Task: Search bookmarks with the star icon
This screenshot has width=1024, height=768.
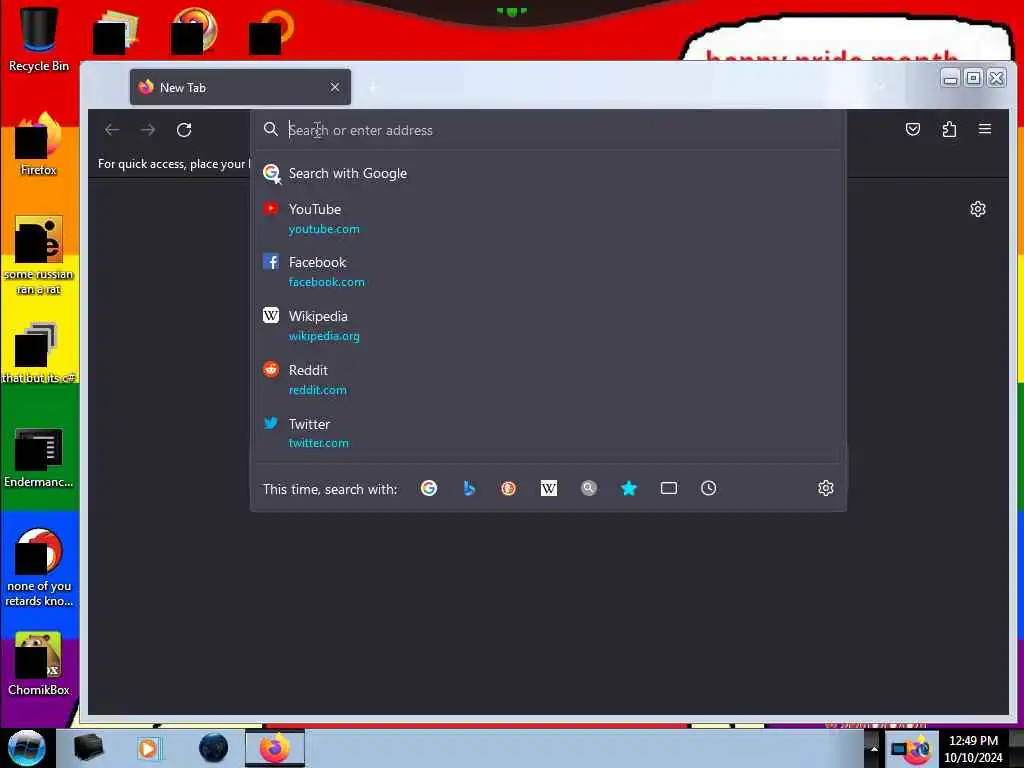Action: tap(628, 488)
